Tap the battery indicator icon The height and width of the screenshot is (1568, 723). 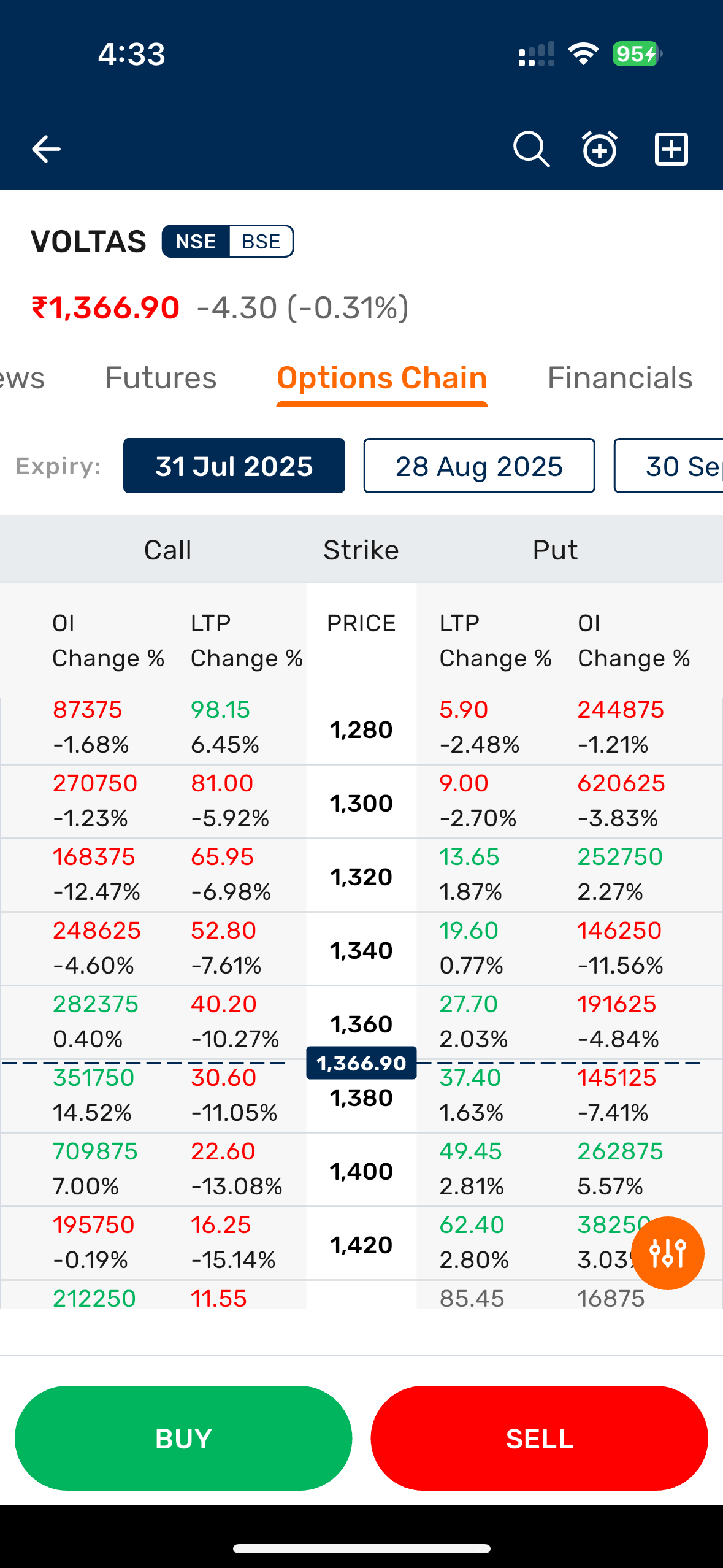point(637,54)
